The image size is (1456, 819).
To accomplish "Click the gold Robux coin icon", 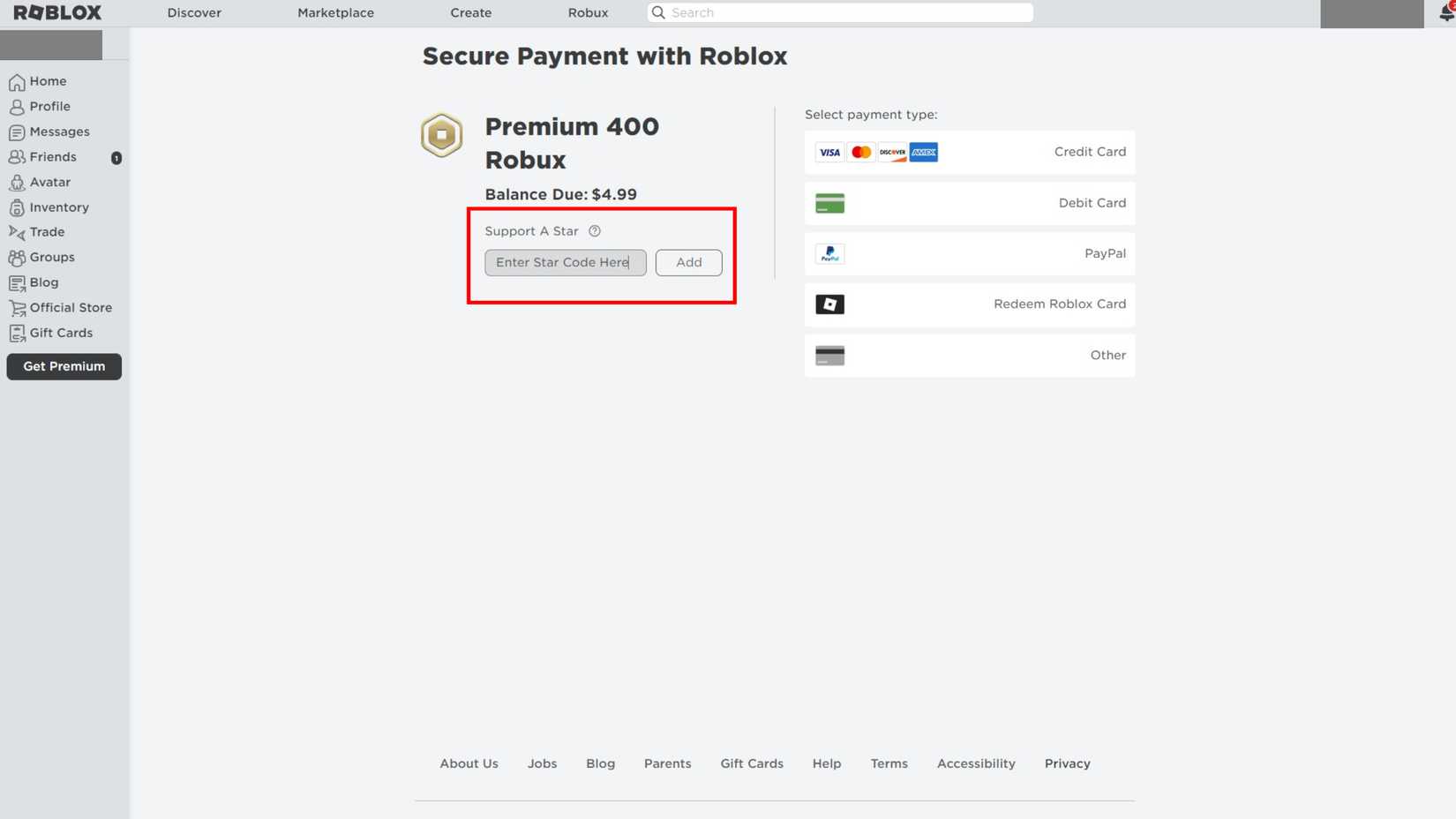I will click(x=441, y=135).
